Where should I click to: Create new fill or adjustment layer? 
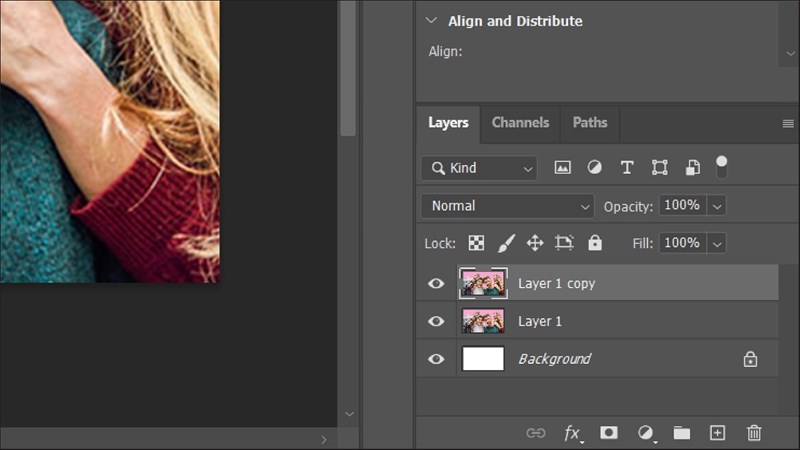(646, 433)
